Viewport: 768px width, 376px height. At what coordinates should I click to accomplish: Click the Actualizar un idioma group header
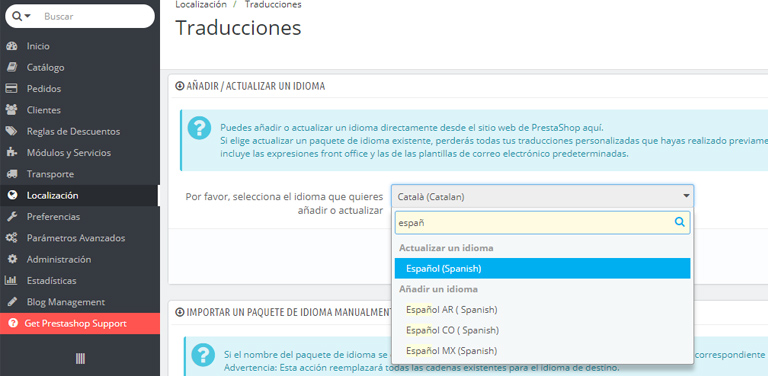click(x=446, y=248)
